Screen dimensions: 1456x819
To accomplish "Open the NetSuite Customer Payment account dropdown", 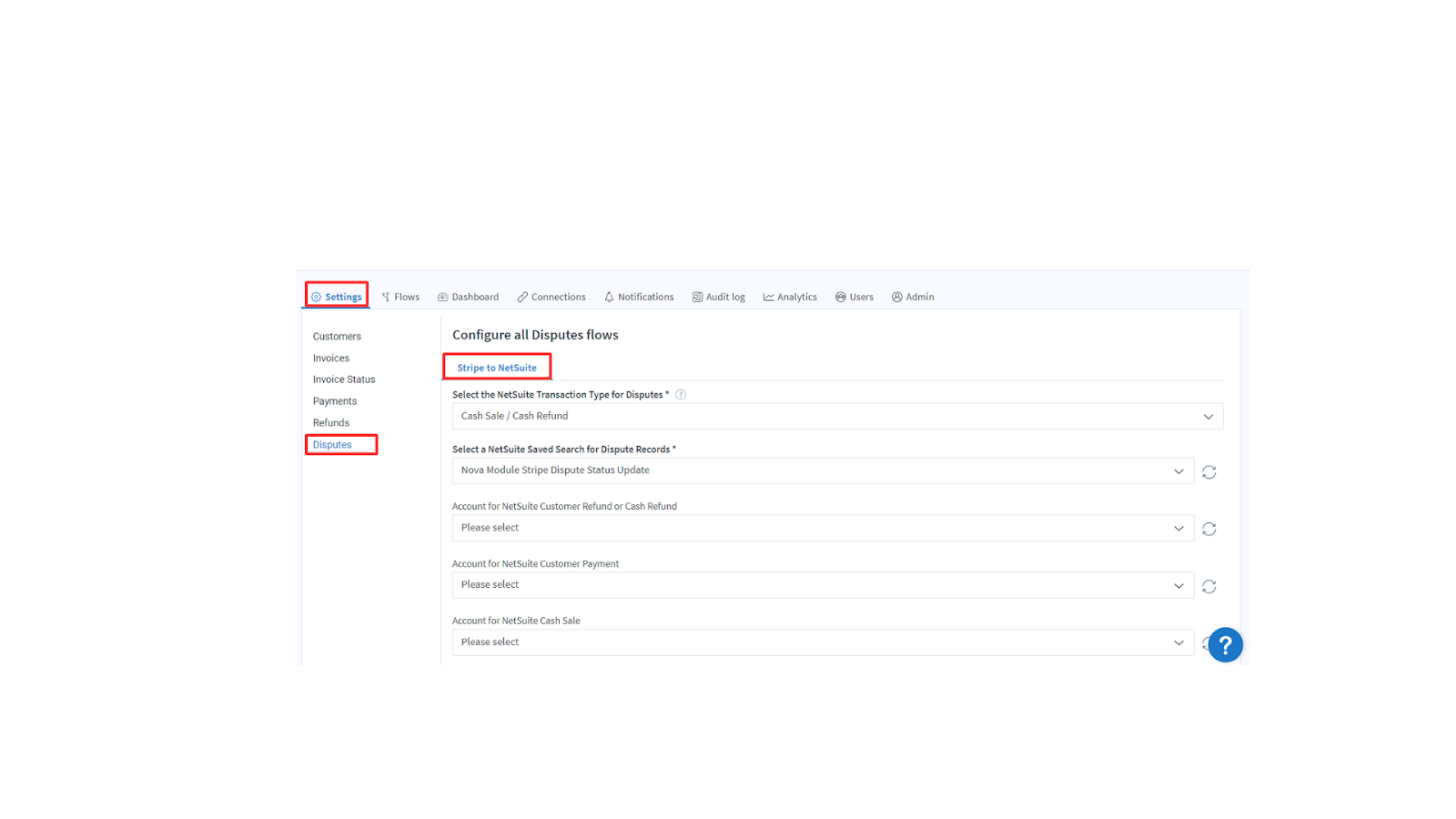I will tap(823, 585).
